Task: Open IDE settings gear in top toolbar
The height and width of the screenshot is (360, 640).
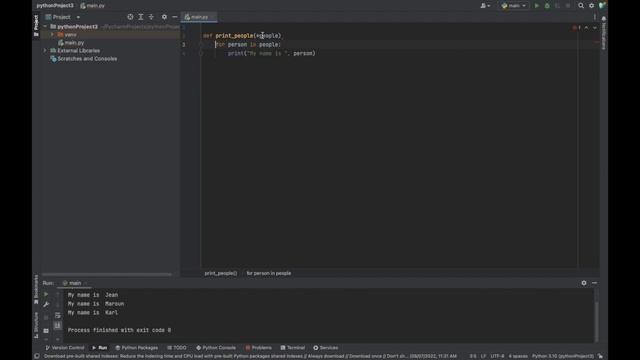Action: (591, 6)
